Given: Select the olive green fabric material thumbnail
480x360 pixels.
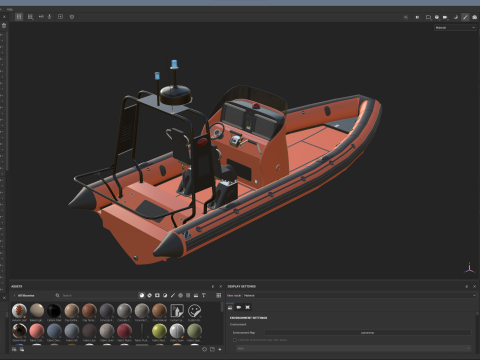Looking at the screenshot, I should 194,331.
